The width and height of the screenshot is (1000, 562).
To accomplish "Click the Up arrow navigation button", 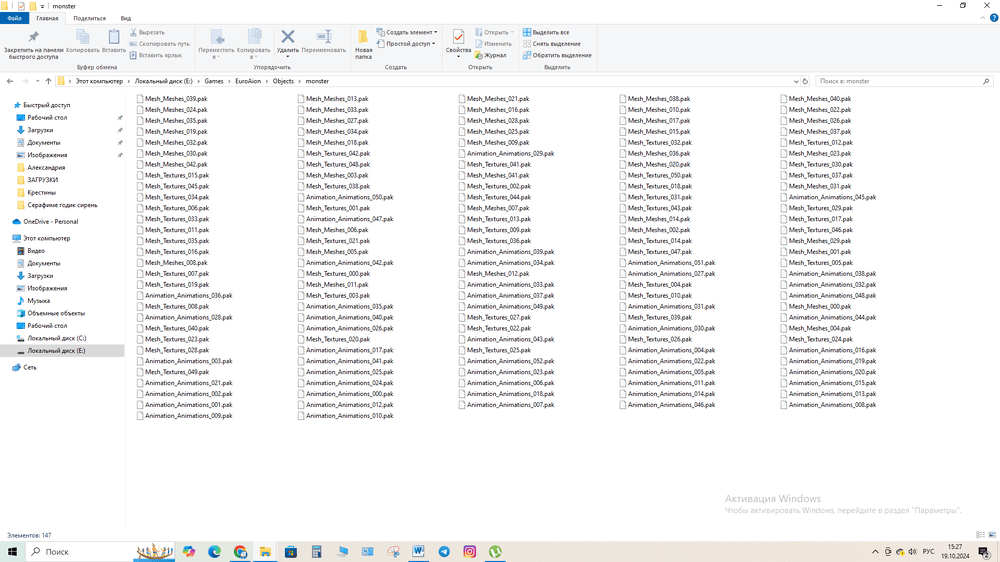I will tap(48, 81).
